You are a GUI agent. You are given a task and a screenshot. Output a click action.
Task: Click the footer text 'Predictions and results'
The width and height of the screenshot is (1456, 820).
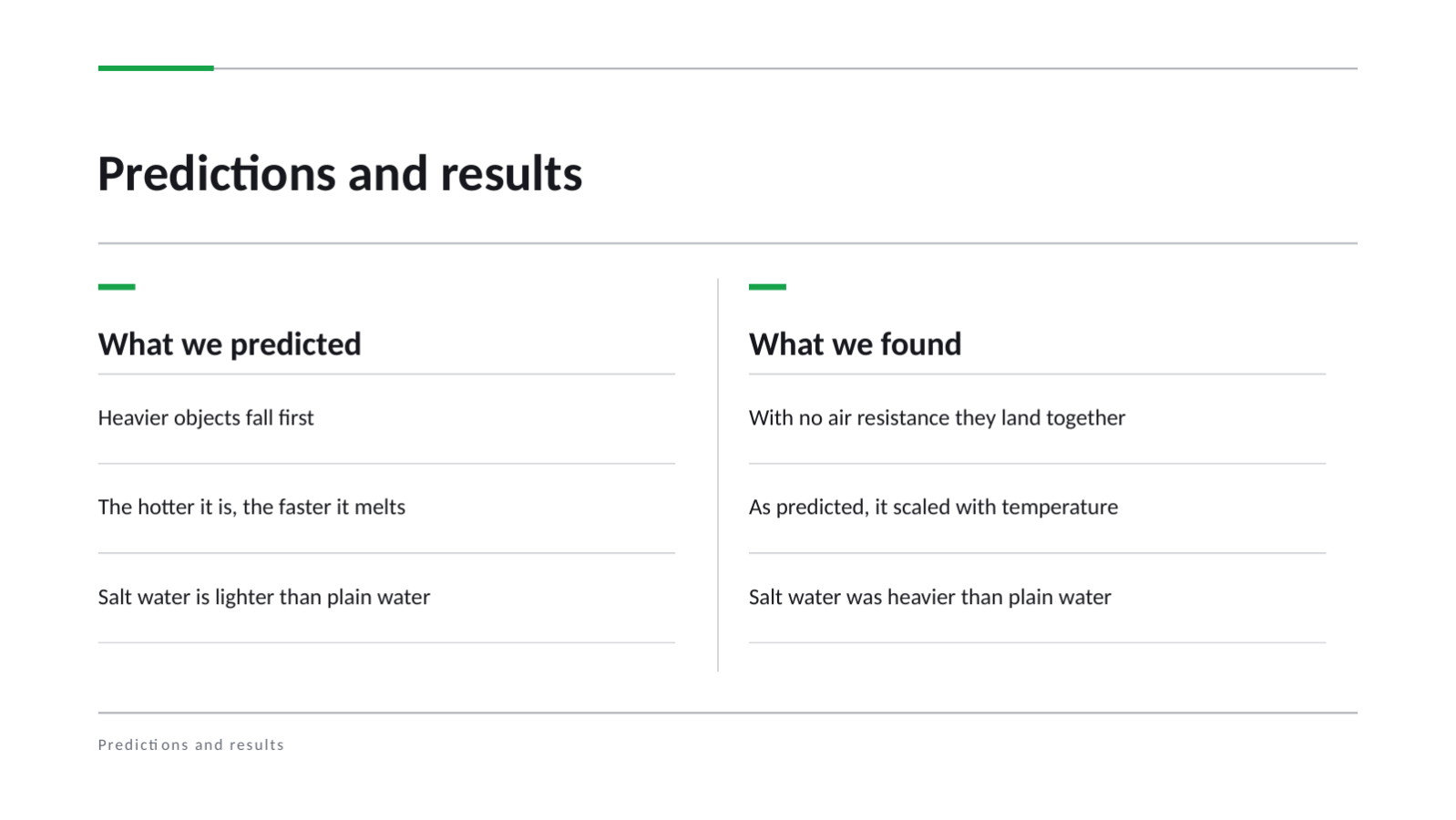[191, 745]
